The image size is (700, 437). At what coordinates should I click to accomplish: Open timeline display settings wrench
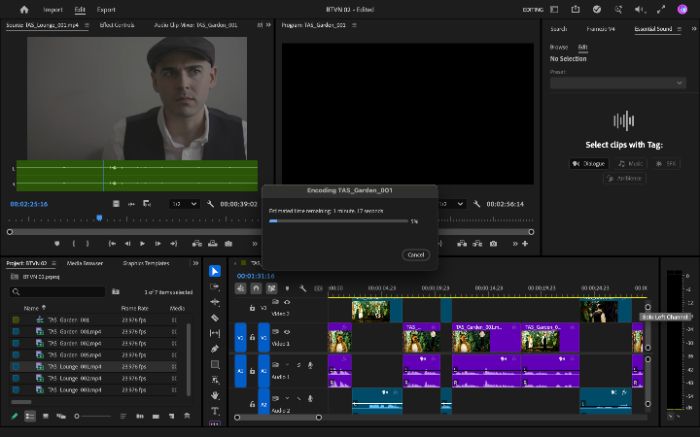click(303, 288)
